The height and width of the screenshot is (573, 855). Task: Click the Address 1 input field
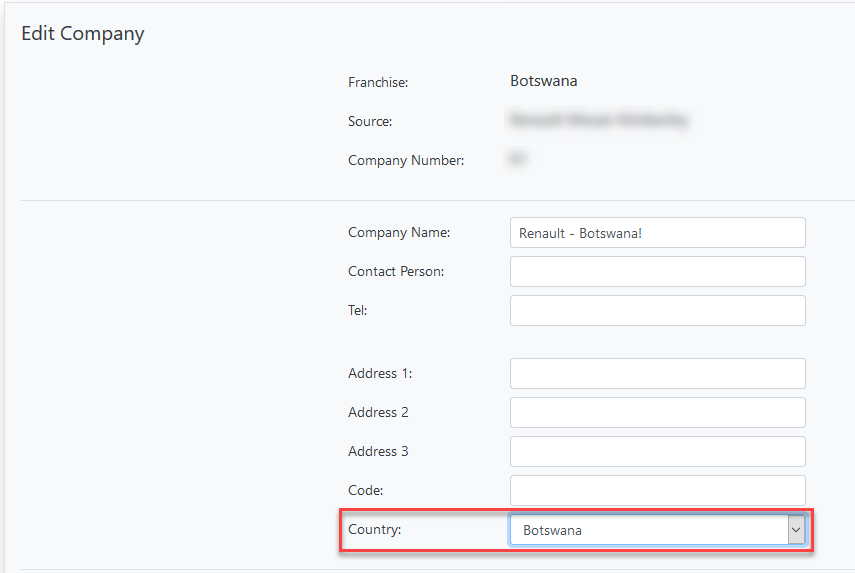pyautogui.click(x=658, y=373)
